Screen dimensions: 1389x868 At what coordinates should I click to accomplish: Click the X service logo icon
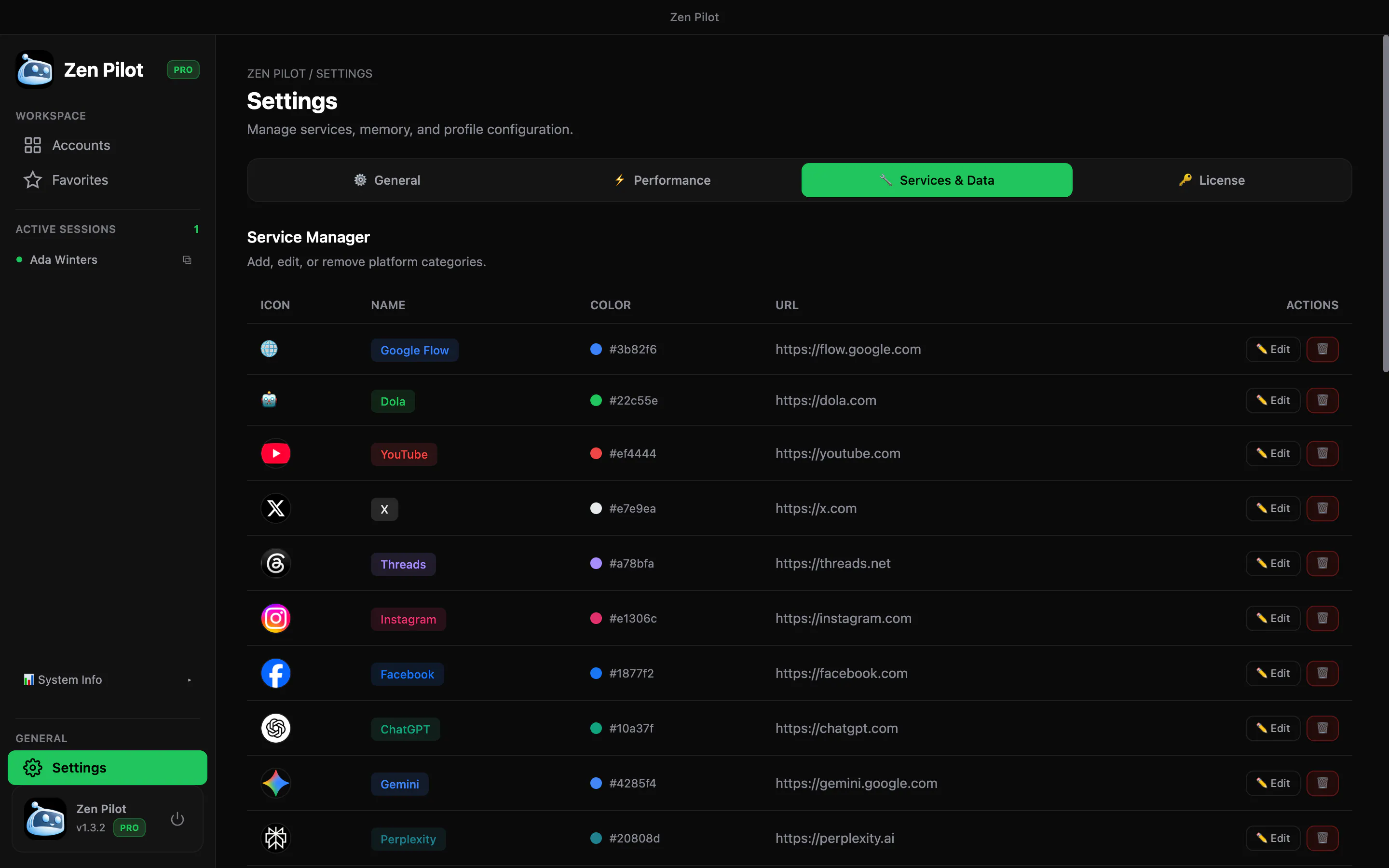tap(275, 508)
